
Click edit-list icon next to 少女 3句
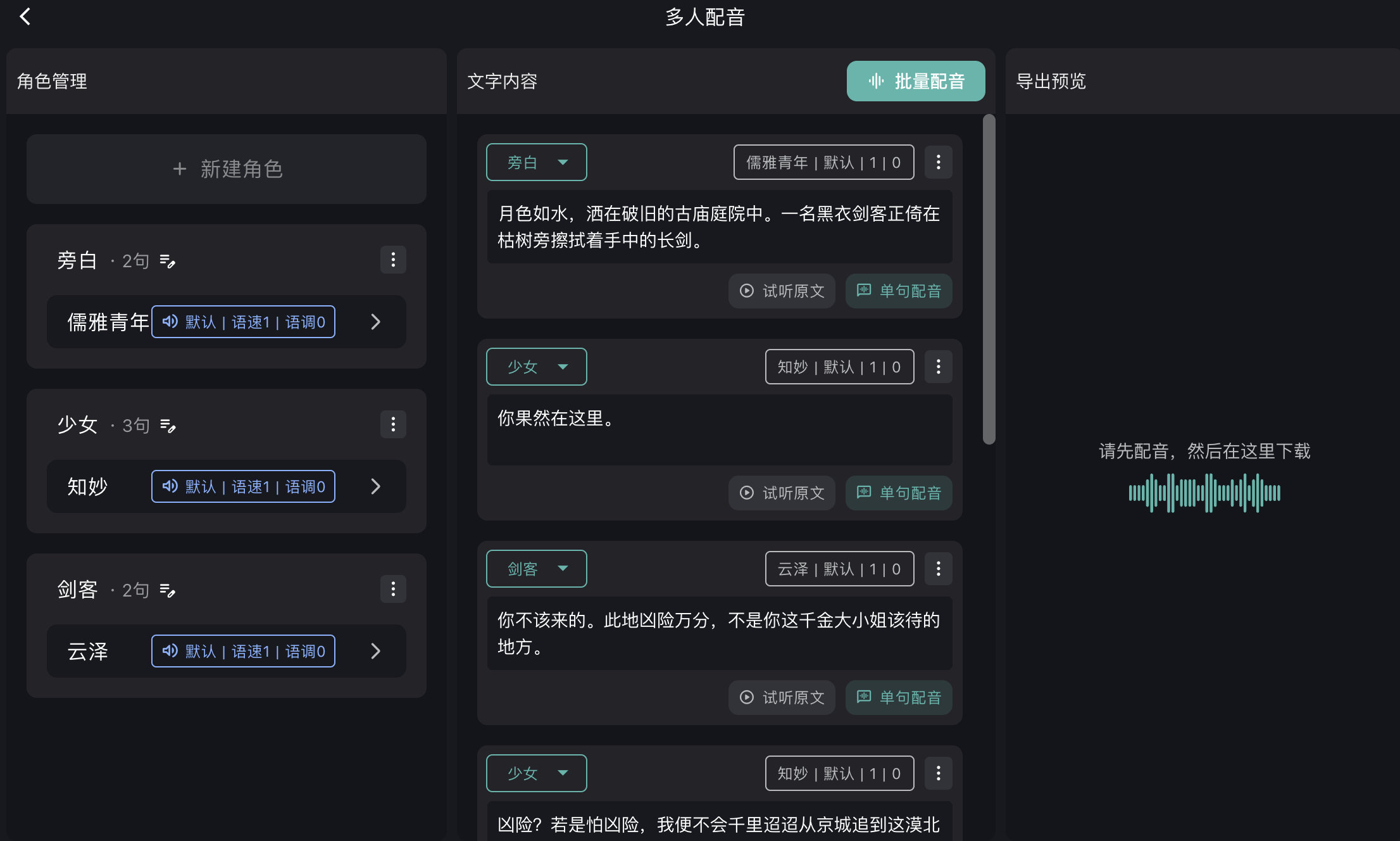pyautogui.click(x=168, y=426)
